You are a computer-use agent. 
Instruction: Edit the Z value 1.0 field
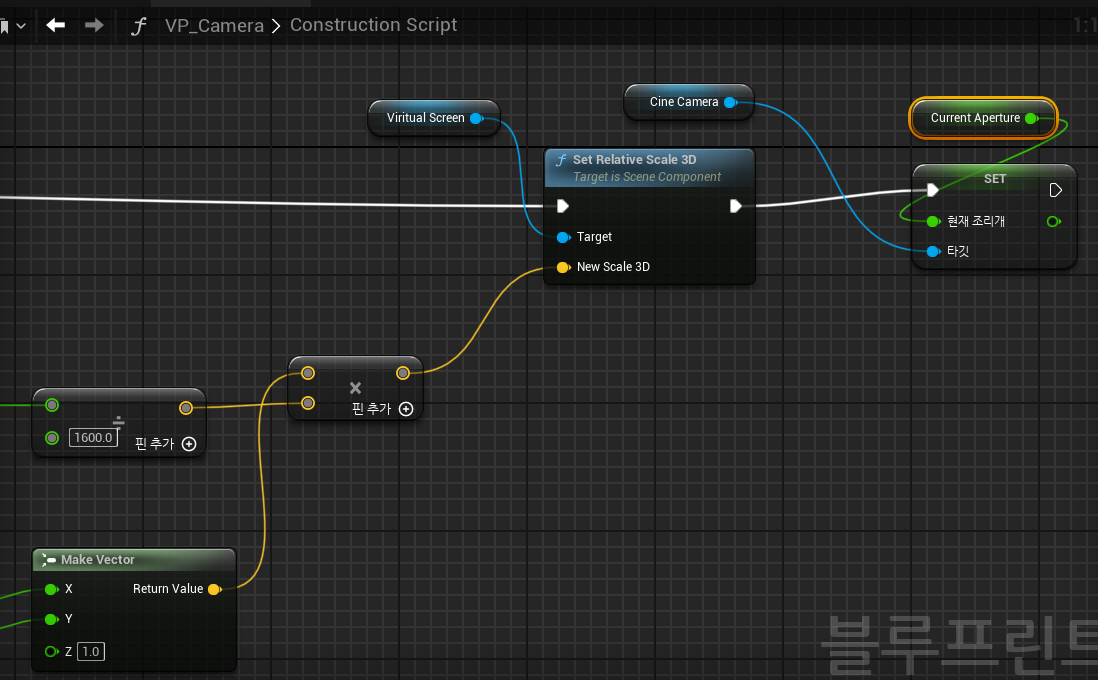(x=91, y=651)
